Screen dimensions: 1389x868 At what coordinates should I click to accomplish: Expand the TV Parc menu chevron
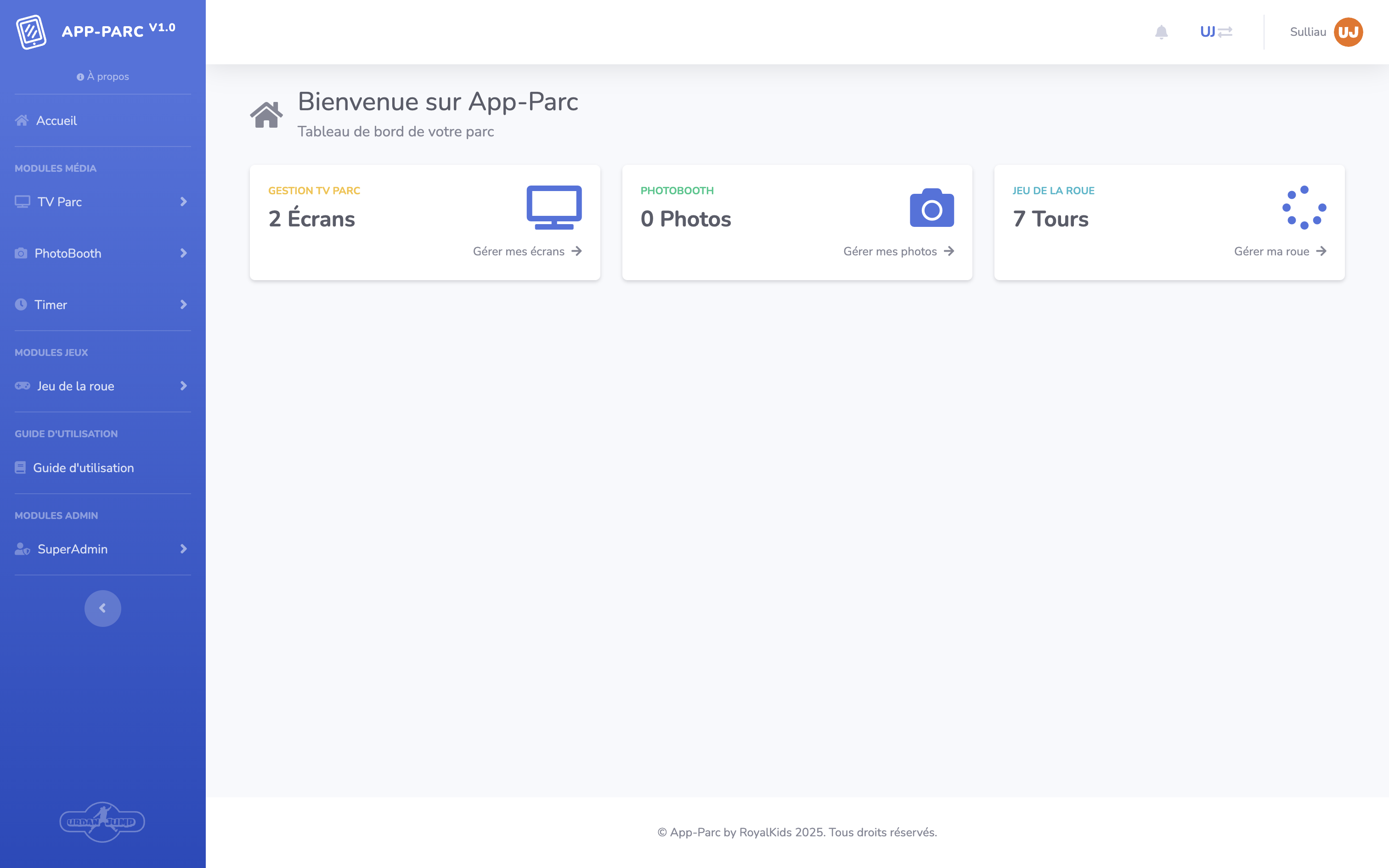[x=183, y=202]
